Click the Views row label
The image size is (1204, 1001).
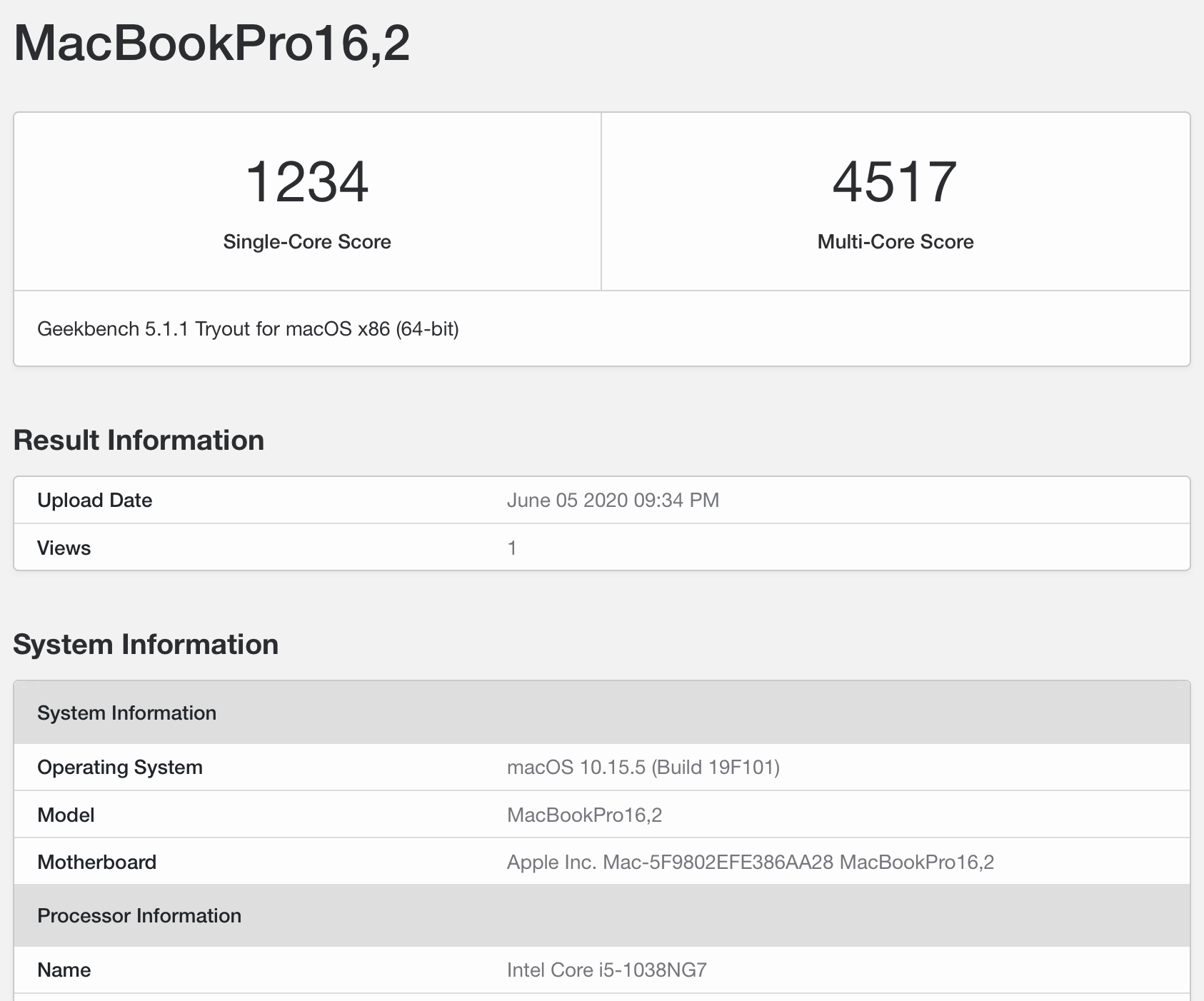pos(64,548)
